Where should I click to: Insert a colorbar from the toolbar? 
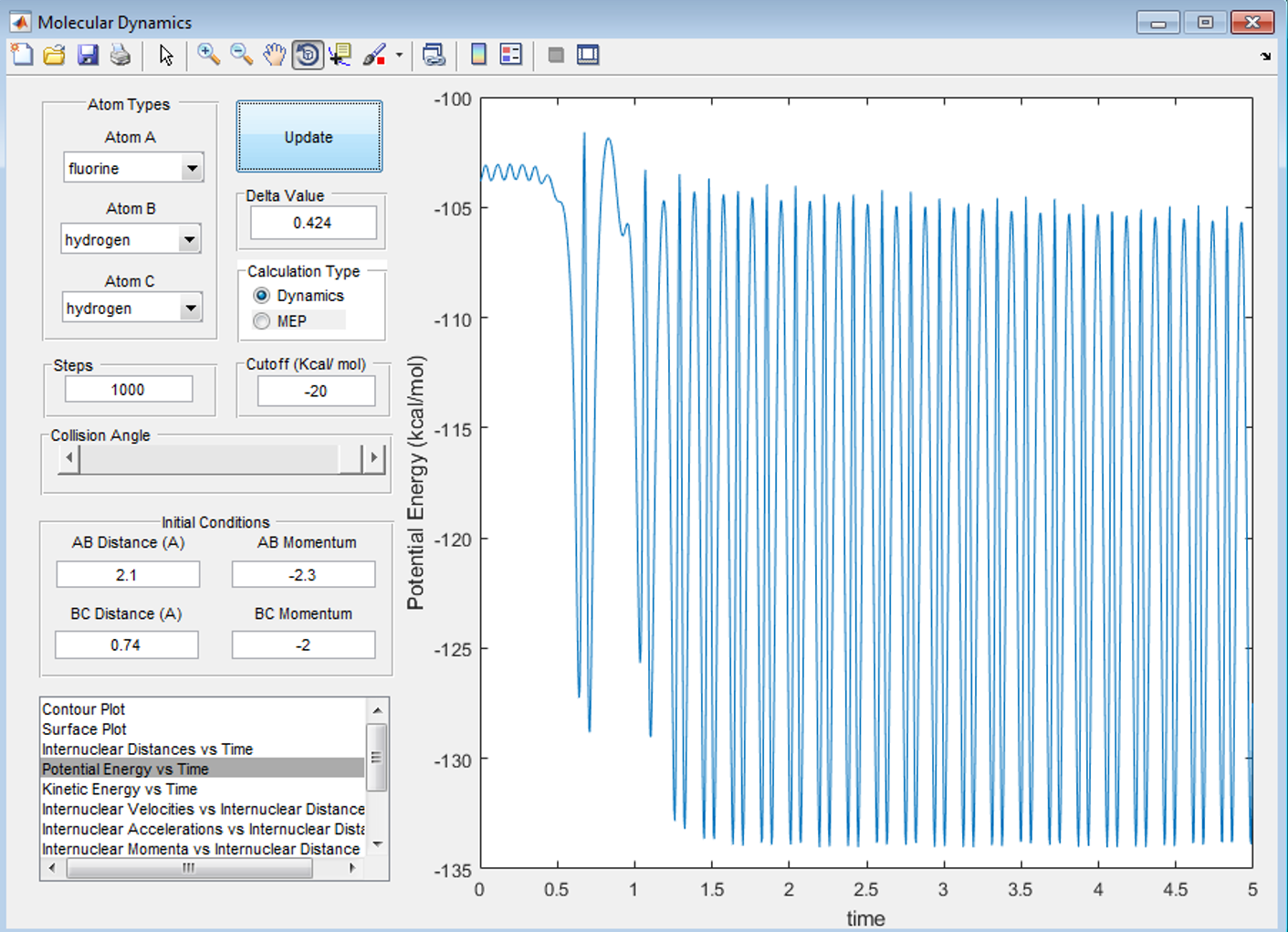[478, 55]
